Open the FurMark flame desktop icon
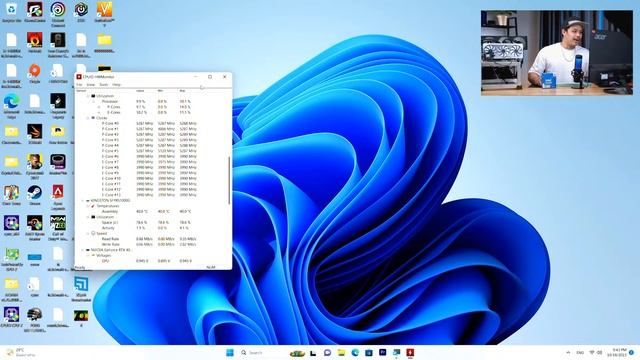640x360 pixels. (35, 42)
